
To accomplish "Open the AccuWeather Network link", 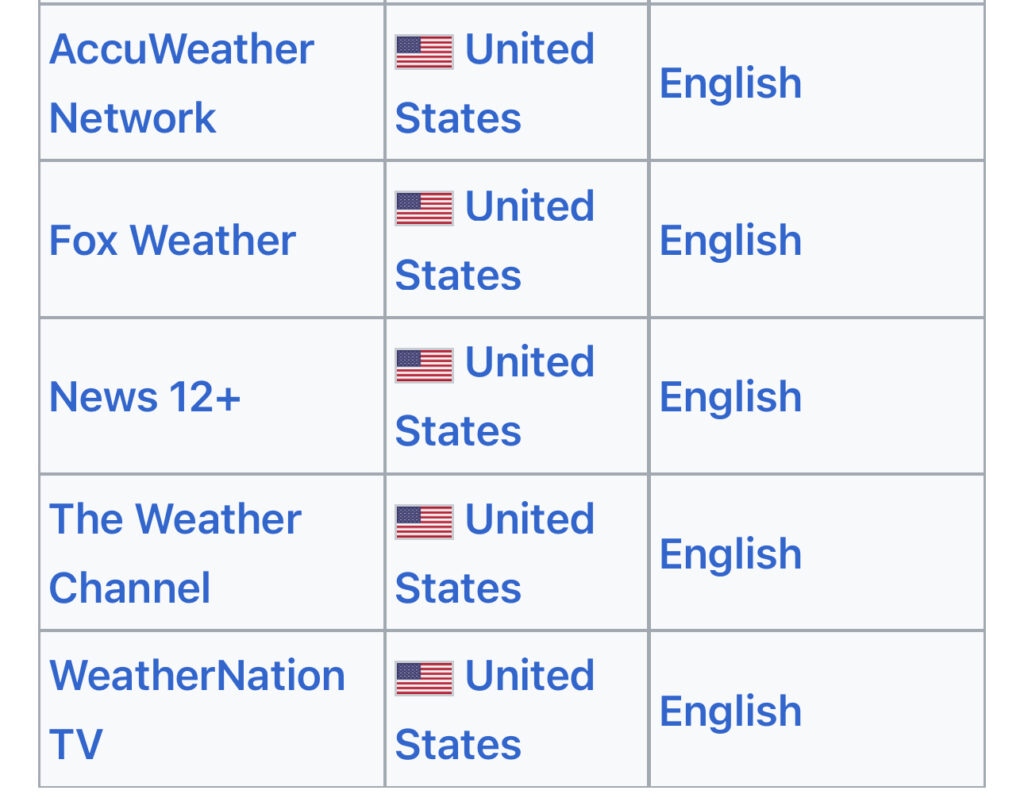I will (182, 84).
